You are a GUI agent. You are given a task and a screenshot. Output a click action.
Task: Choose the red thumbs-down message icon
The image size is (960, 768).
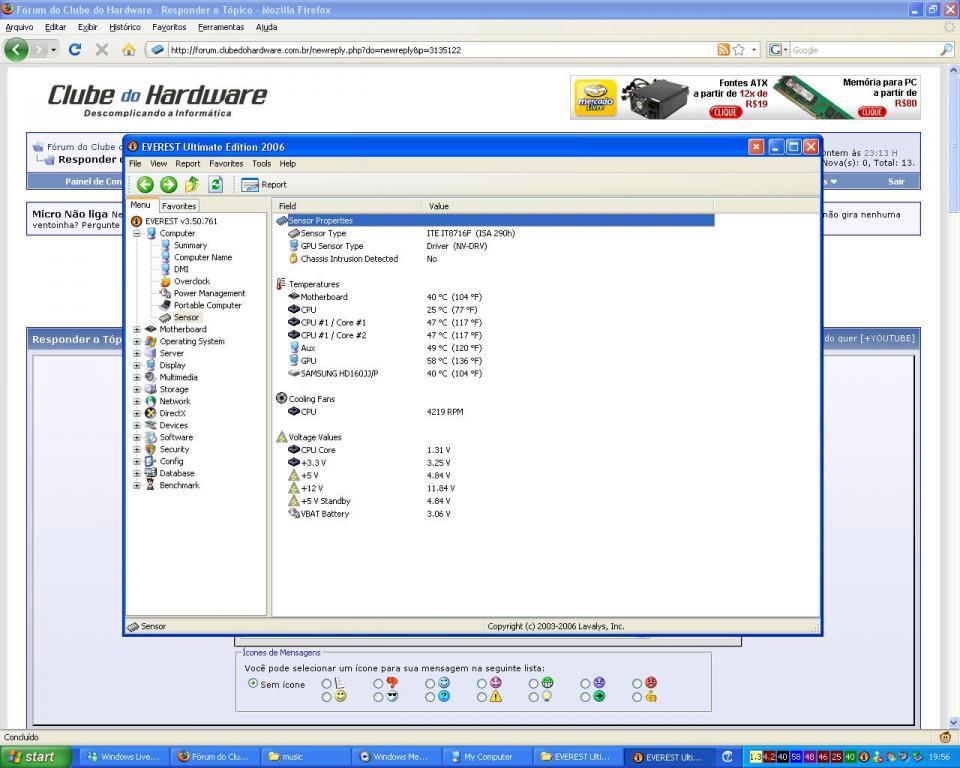coord(378,683)
